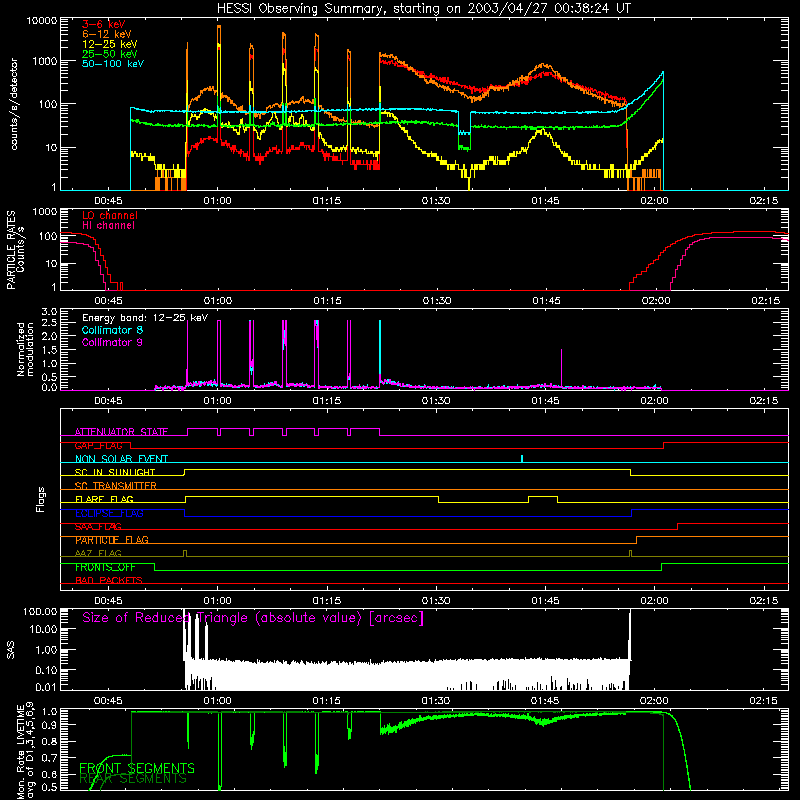Pick the cyan '50-100 keV' legend label
Viewport: 800px width, 800px height.
[113, 64]
